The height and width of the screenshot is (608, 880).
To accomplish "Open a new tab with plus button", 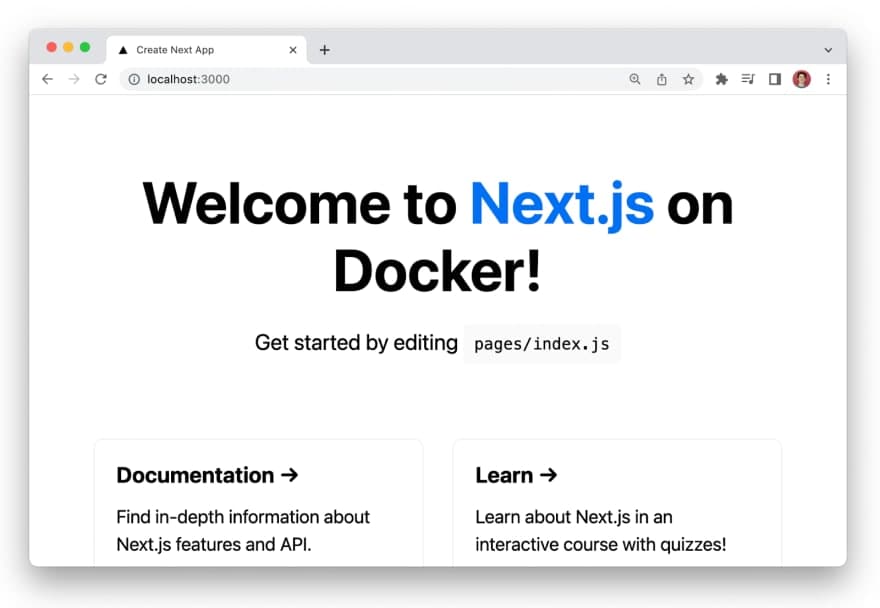I will pyautogui.click(x=324, y=50).
